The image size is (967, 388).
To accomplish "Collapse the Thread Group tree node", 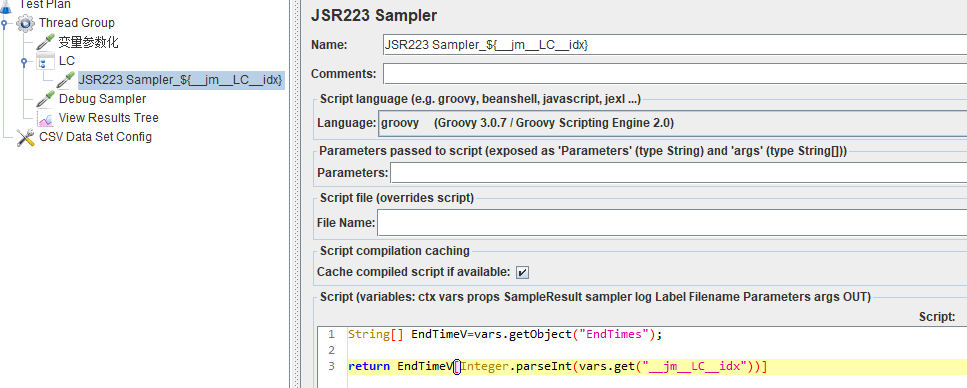I will tap(4, 24).
